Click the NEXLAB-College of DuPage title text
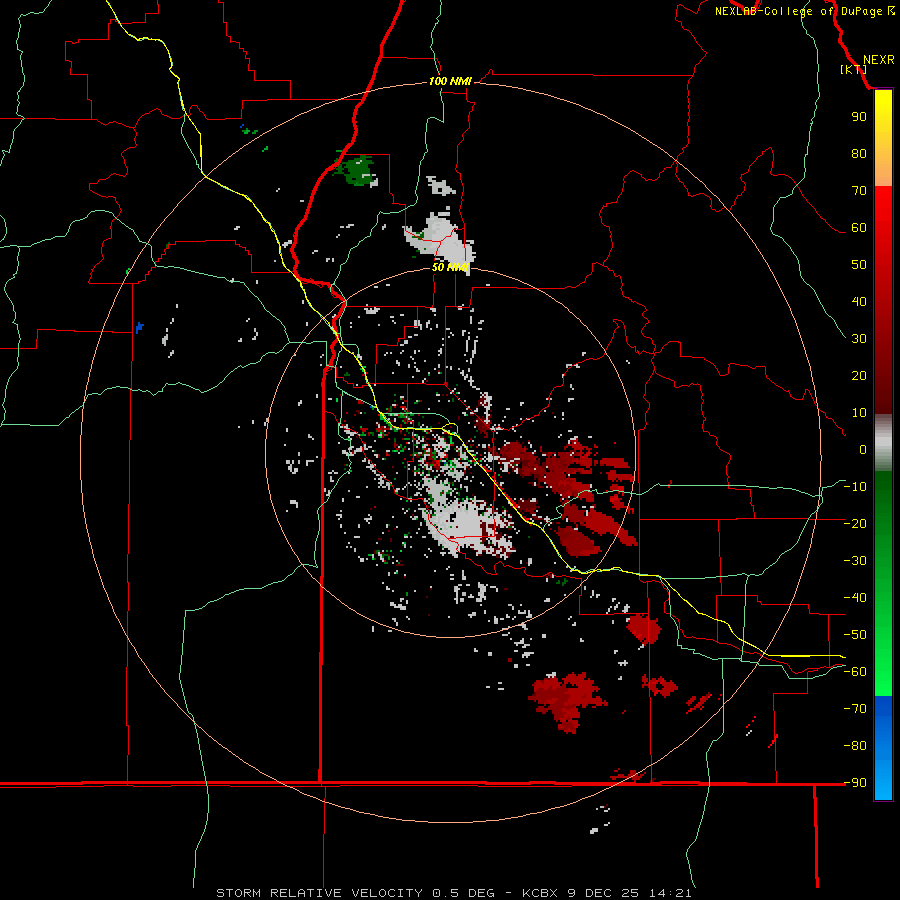 (x=804, y=11)
